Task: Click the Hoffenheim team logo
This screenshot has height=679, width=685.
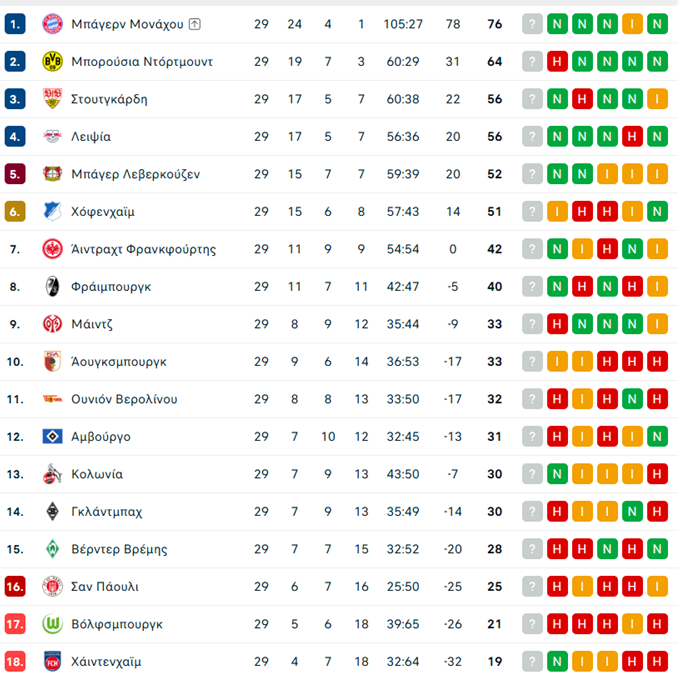Action: tap(52, 212)
